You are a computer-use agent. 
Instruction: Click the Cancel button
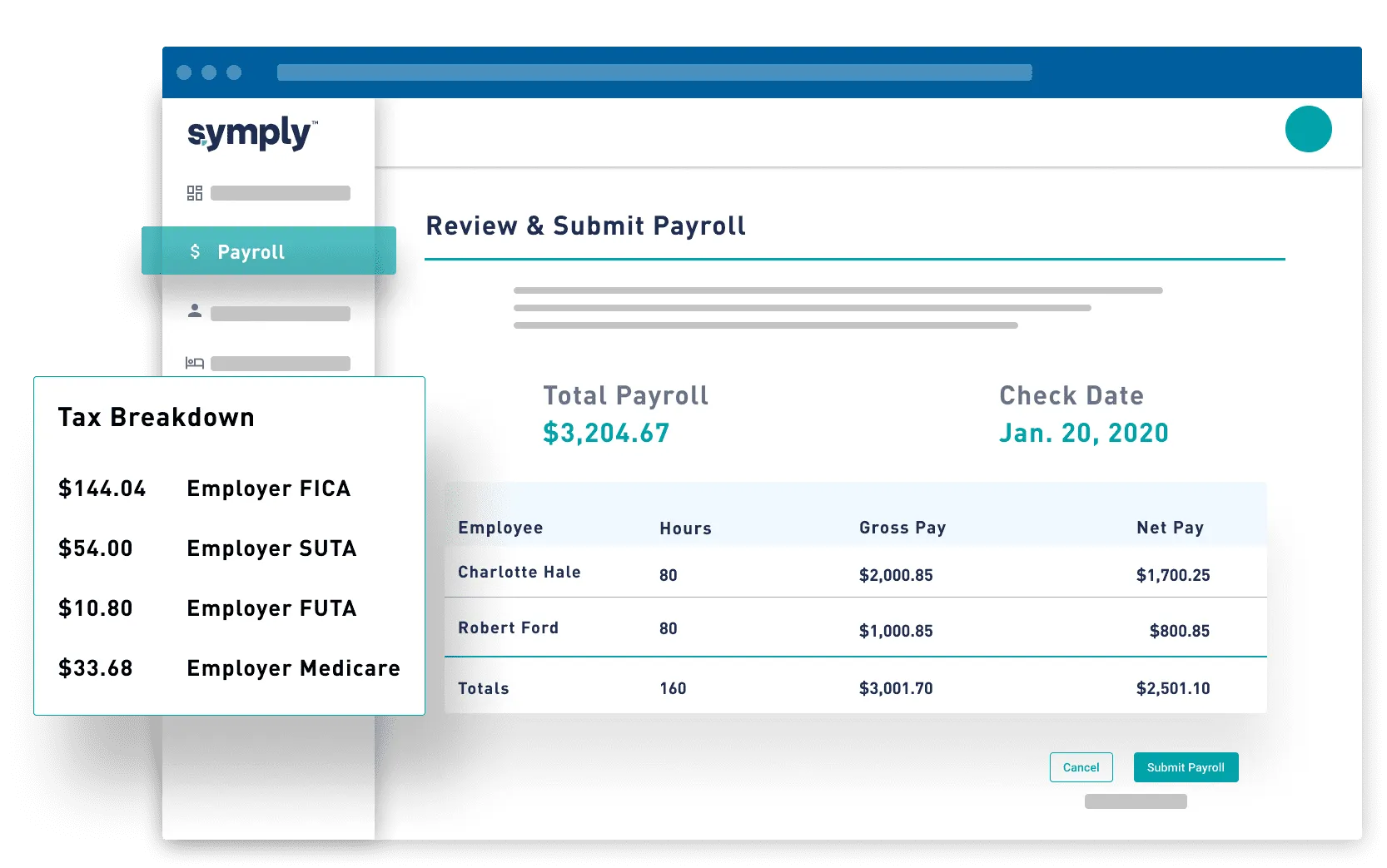1081,767
